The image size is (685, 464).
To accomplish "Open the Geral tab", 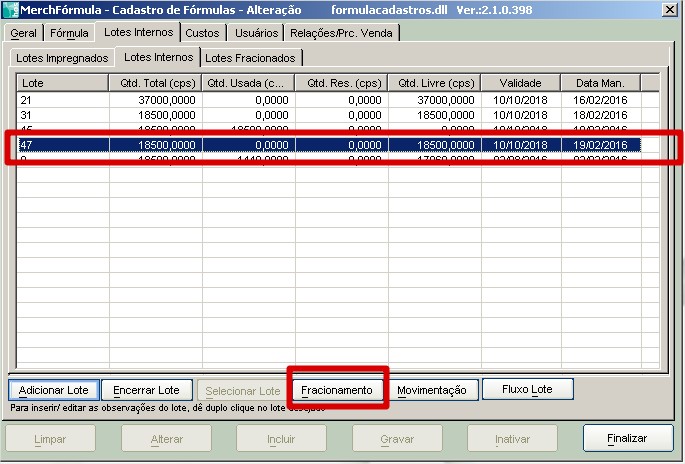I will click(x=23, y=33).
